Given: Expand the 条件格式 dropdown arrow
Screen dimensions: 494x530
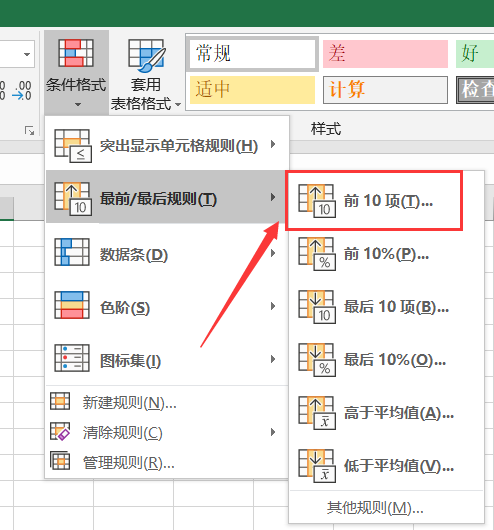Looking at the screenshot, I should point(78,104).
